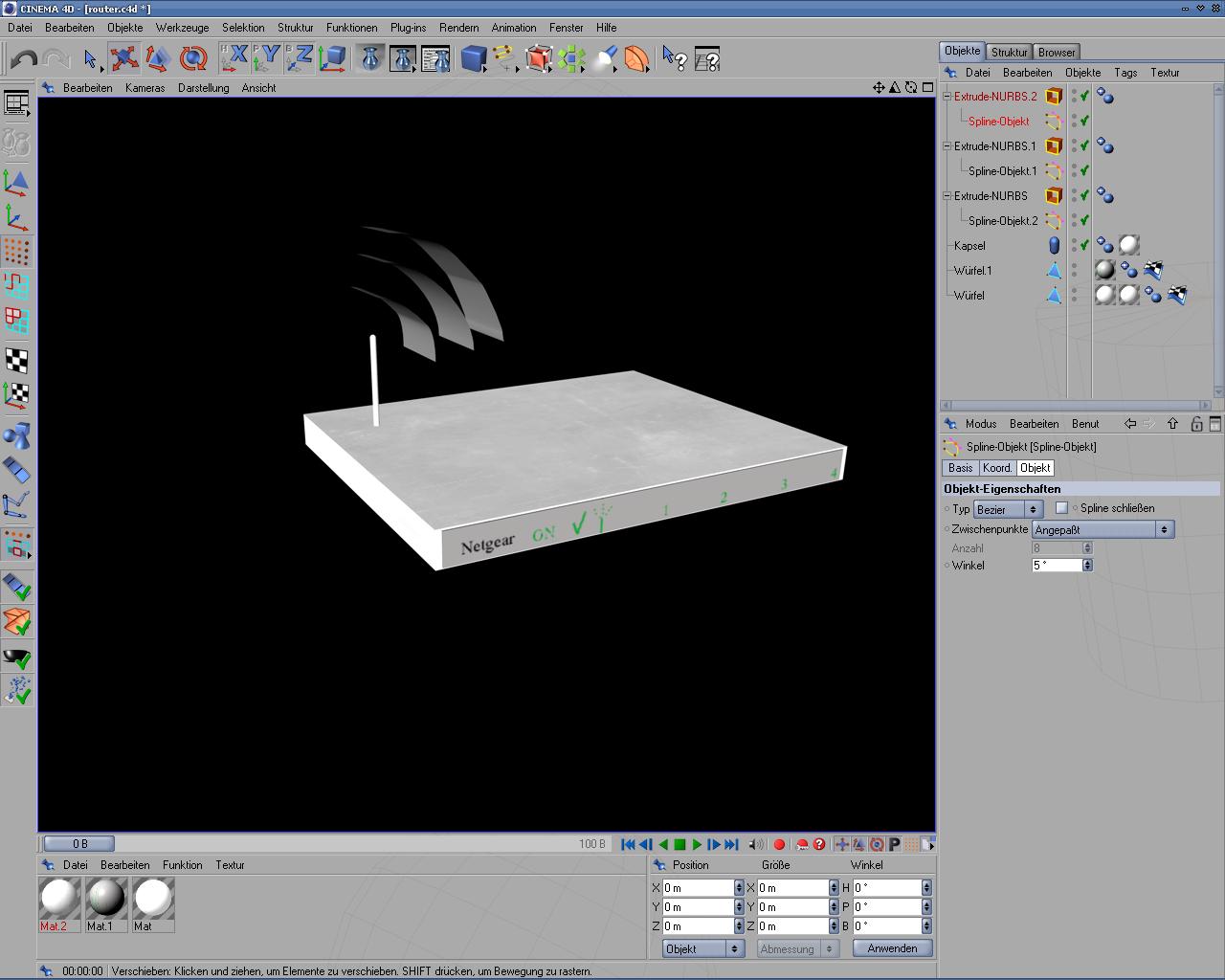Image resolution: width=1225 pixels, height=980 pixels.
Task: Collapse the Extrude-NURBS.2 tree node
Action: [x=947, y=96]
